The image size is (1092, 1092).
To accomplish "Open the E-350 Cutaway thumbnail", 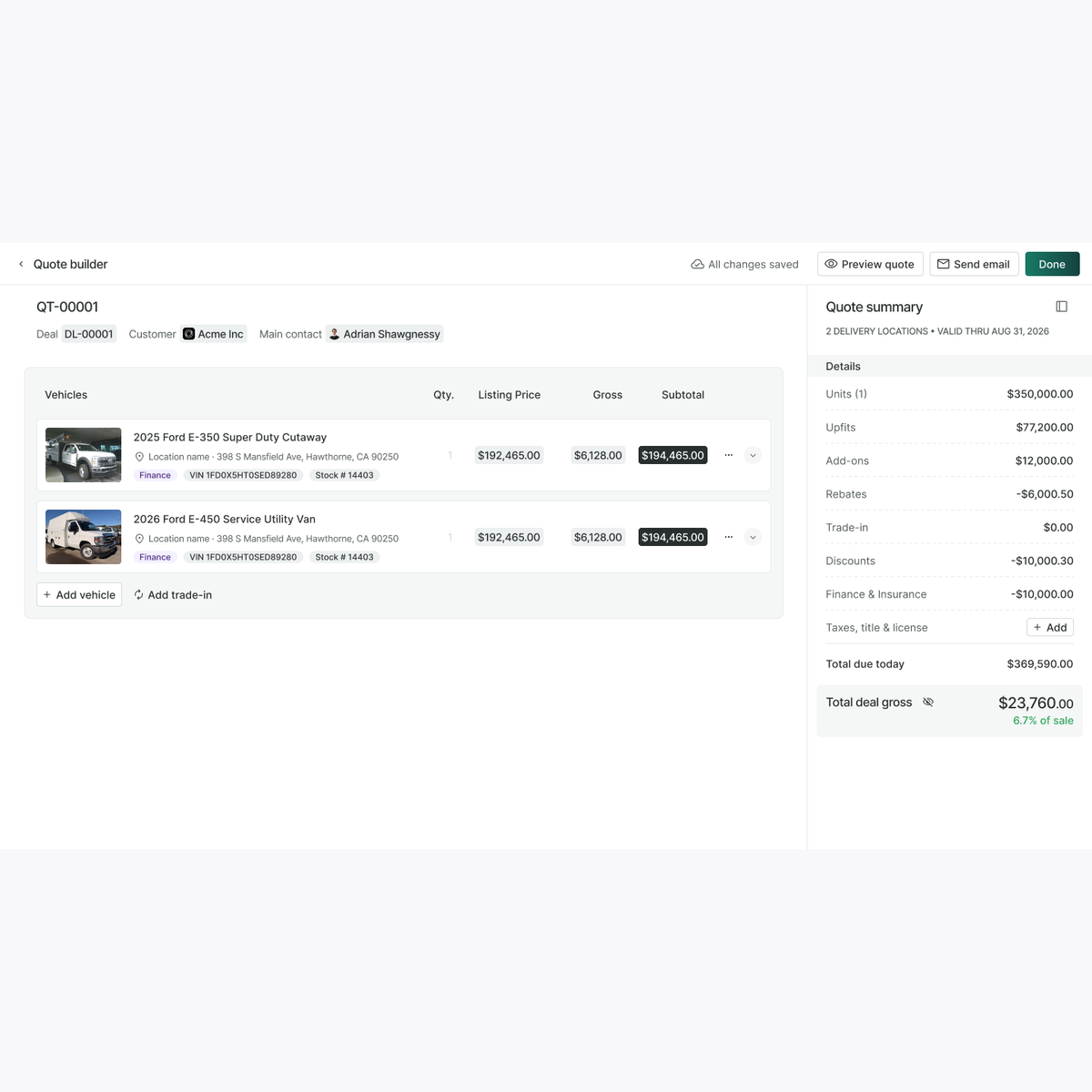I will click(x=84, y=455).
